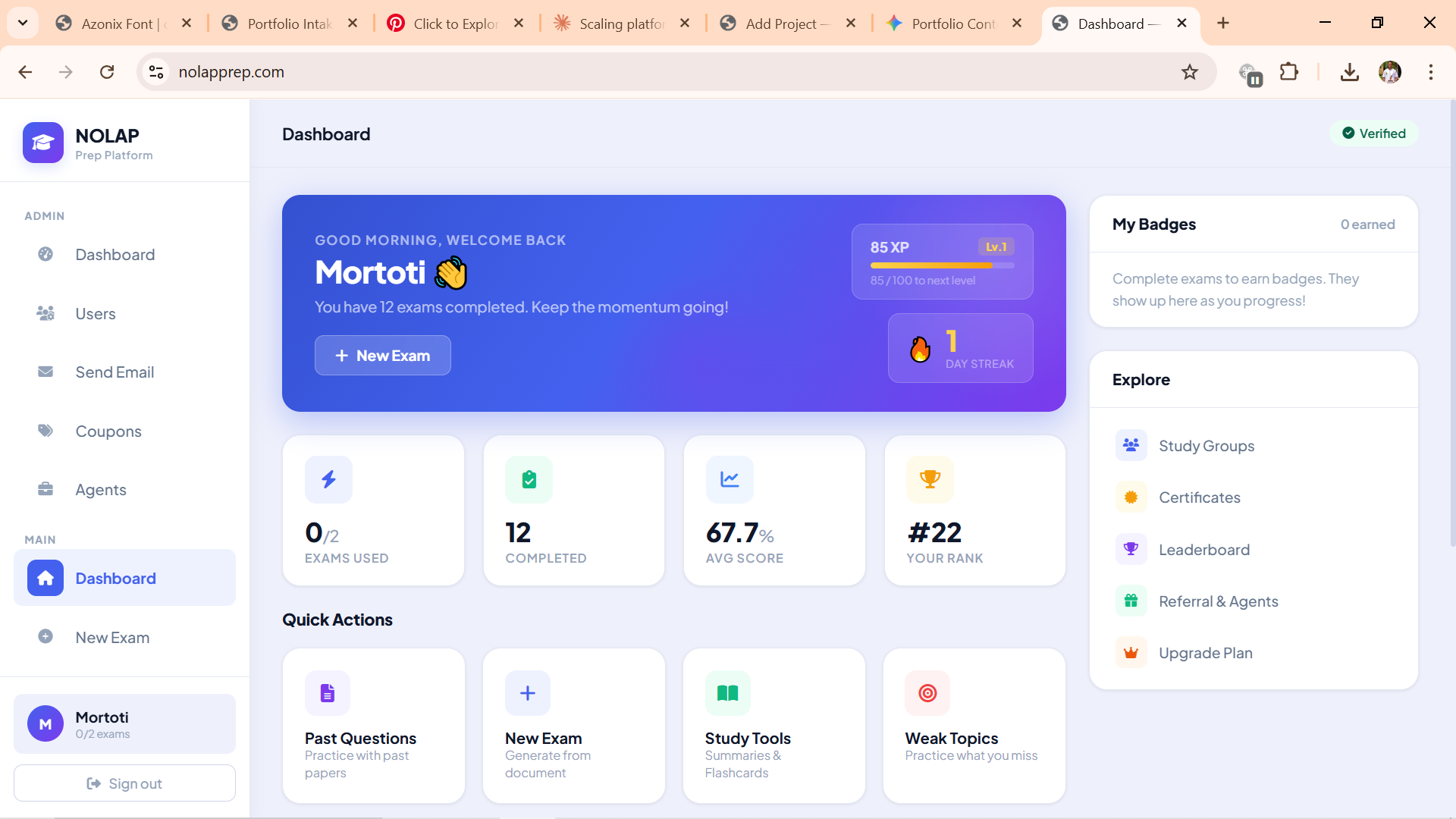
Task: Open Upgrade Plan from Explore
Action: (x=1254, y=653)
